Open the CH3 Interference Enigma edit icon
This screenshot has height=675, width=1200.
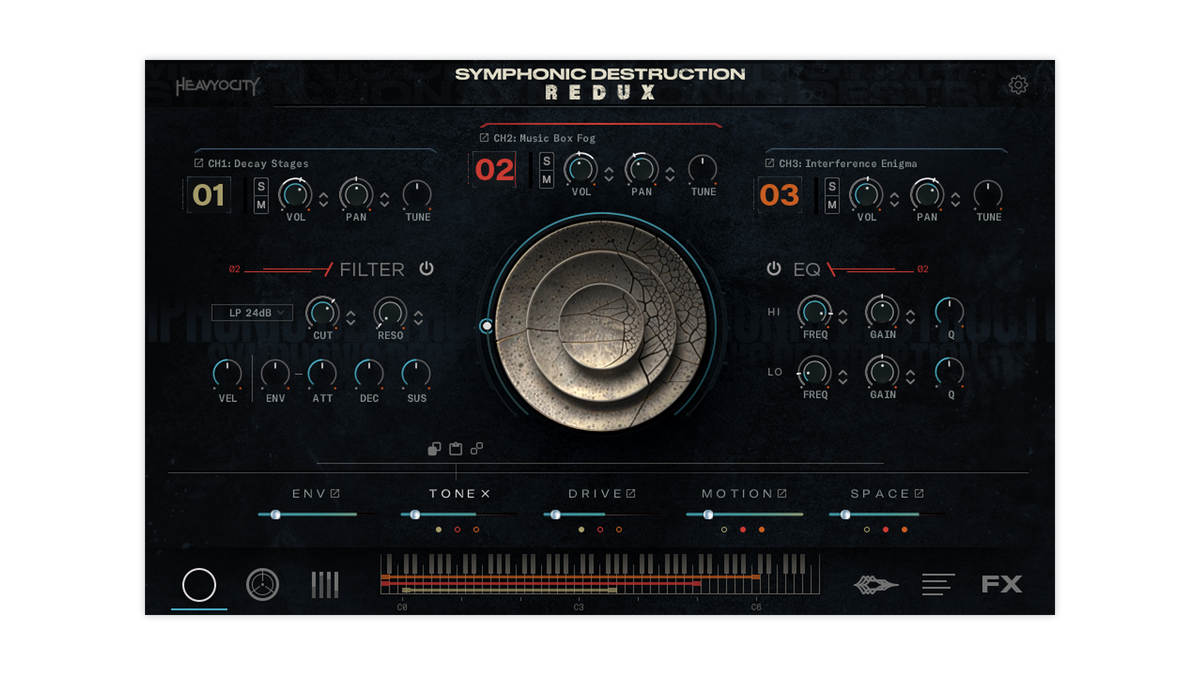(x=769, y=163)
